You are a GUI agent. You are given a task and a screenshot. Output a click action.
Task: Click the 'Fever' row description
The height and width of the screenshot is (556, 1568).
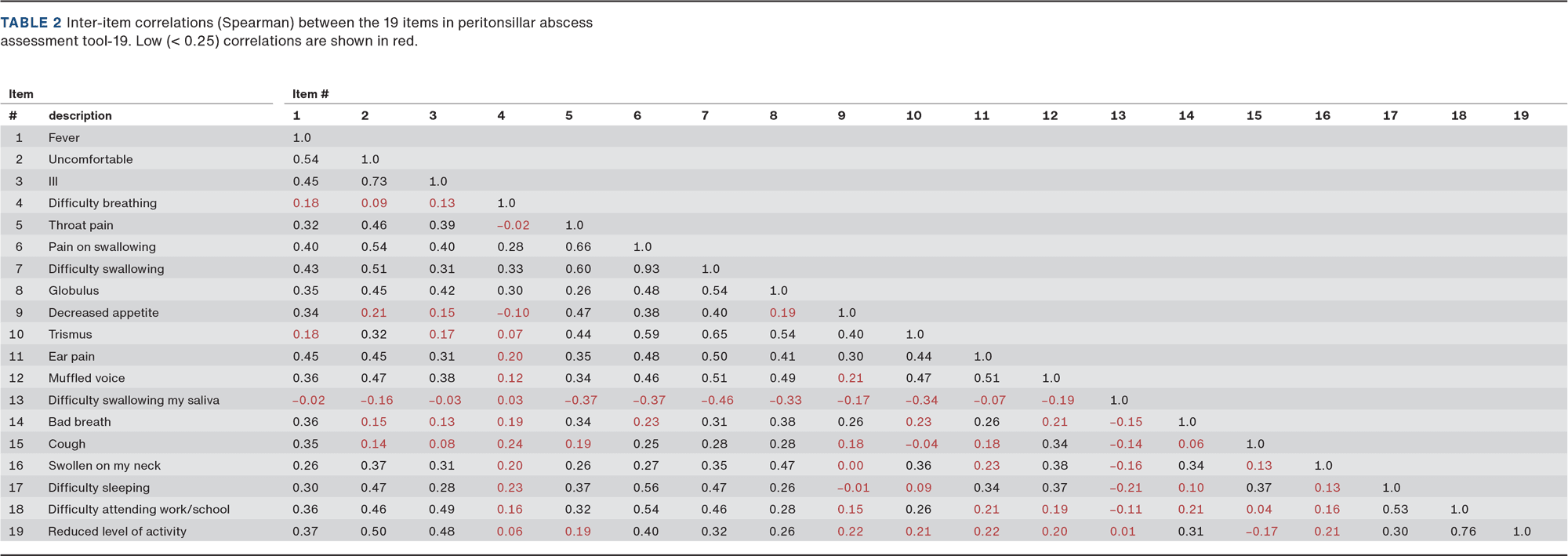[x=64, y=137]
